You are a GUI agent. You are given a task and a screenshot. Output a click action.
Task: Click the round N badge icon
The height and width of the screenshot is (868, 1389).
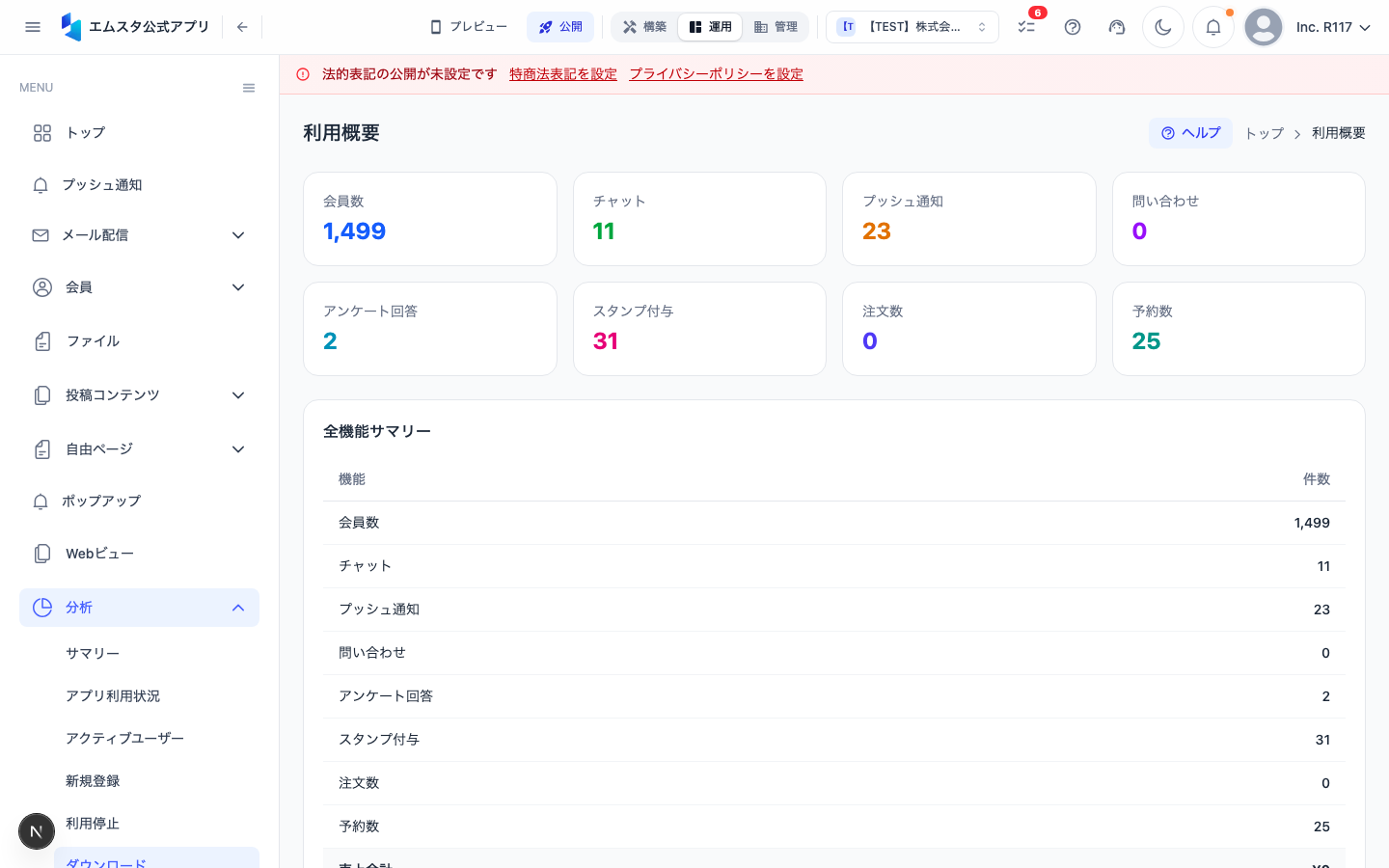point(37,831)
